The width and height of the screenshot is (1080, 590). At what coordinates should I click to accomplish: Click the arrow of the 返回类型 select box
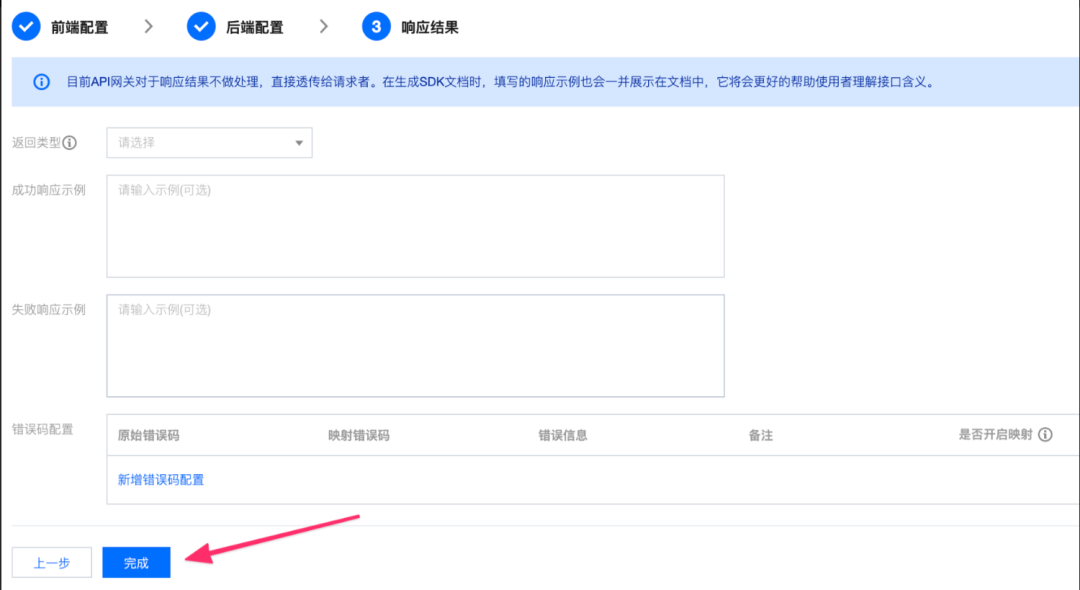(298, 143)
